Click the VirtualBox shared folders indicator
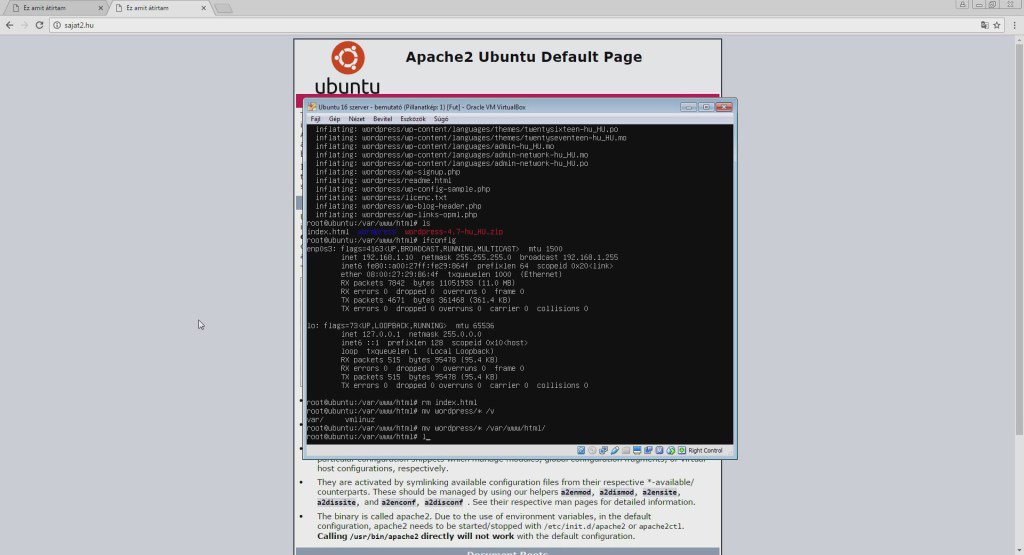The height and width of the screenshot is (555, 1024). pyautogui.click(x=626, y=451)
